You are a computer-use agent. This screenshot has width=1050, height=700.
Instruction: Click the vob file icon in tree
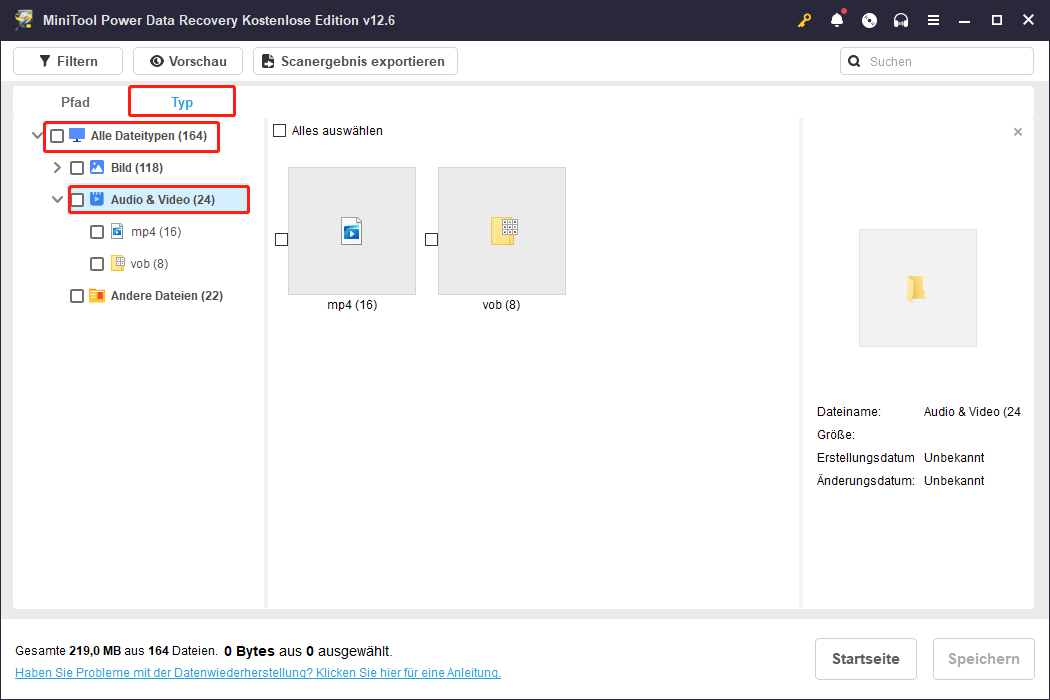[118, 263]
